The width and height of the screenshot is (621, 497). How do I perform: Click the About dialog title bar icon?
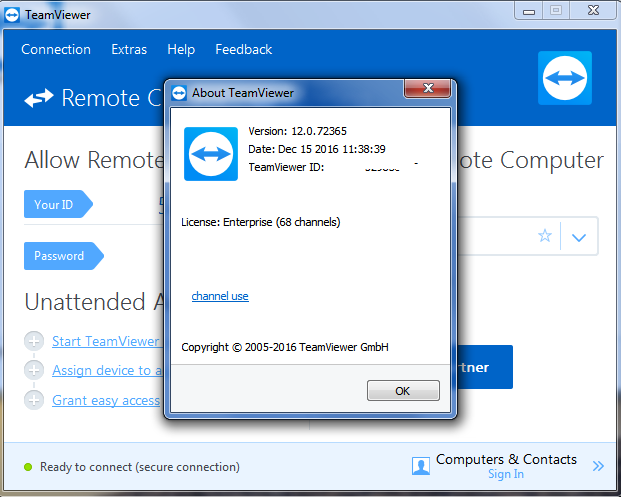click(x=179, y=93)
